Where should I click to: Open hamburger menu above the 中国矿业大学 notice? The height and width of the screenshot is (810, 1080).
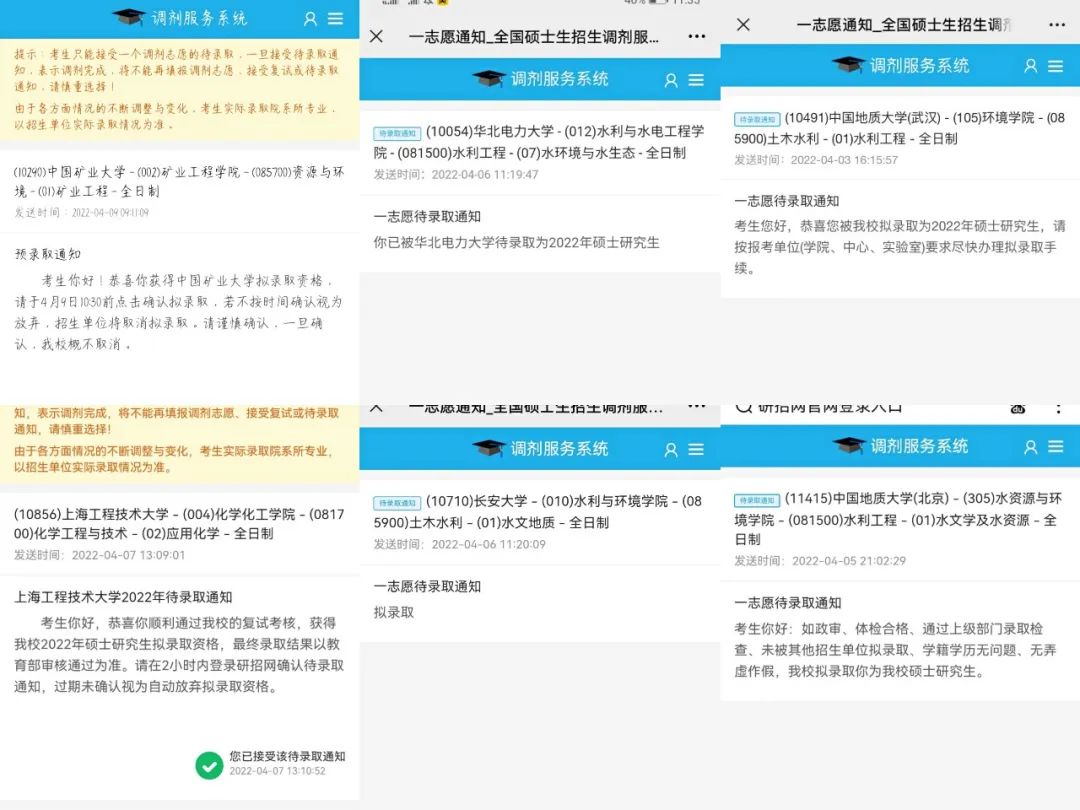[335, 18]
